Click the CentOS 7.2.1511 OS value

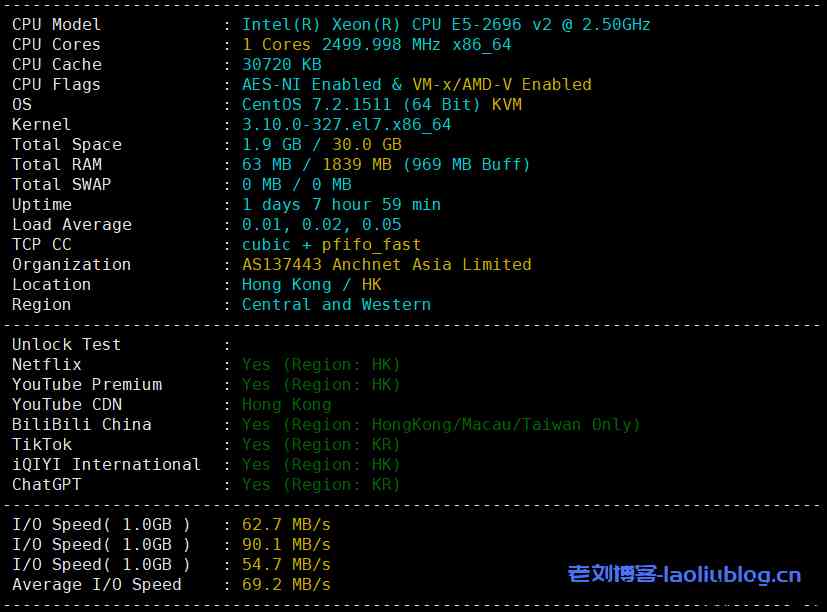382,105
